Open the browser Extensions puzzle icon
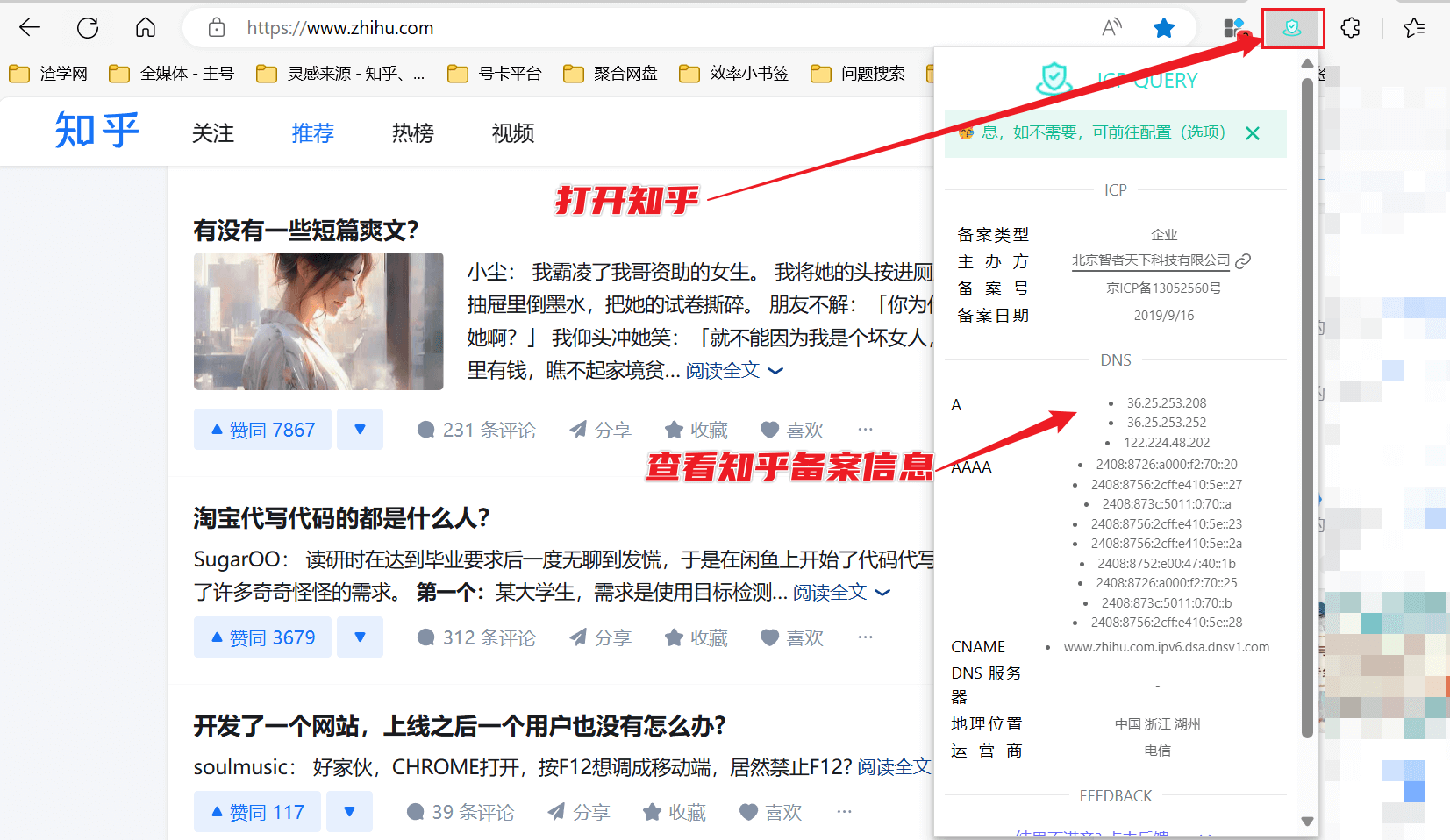Screen dimensions: 1450x840 click(1349, 27)
